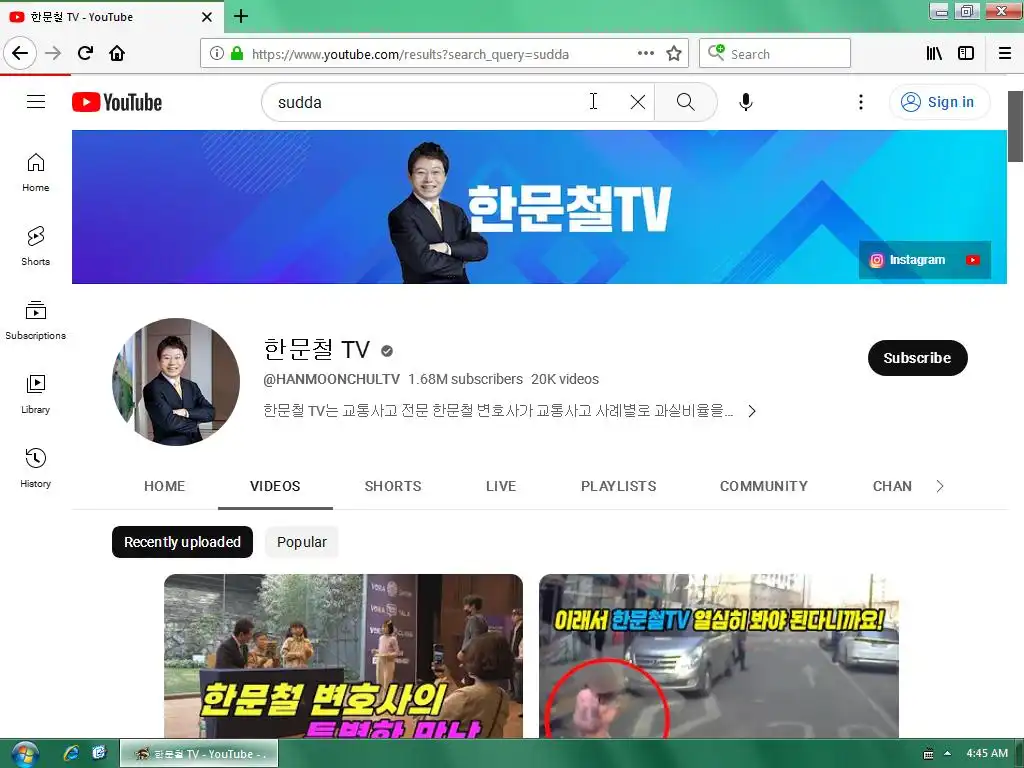
Task: Clear the search query with X
Action: [638, 102]
